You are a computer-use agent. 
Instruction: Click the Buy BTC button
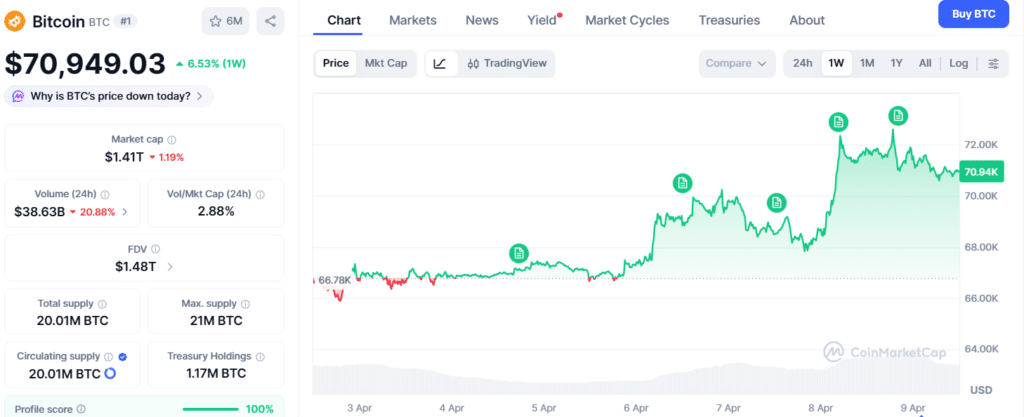(x=973, y=14)
